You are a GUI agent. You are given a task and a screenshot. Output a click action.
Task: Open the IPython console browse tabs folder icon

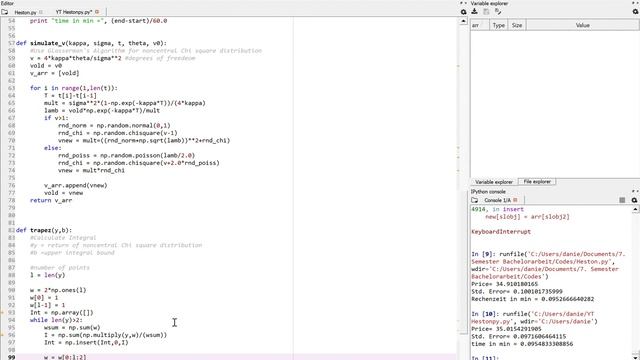[x=474, y=200]
